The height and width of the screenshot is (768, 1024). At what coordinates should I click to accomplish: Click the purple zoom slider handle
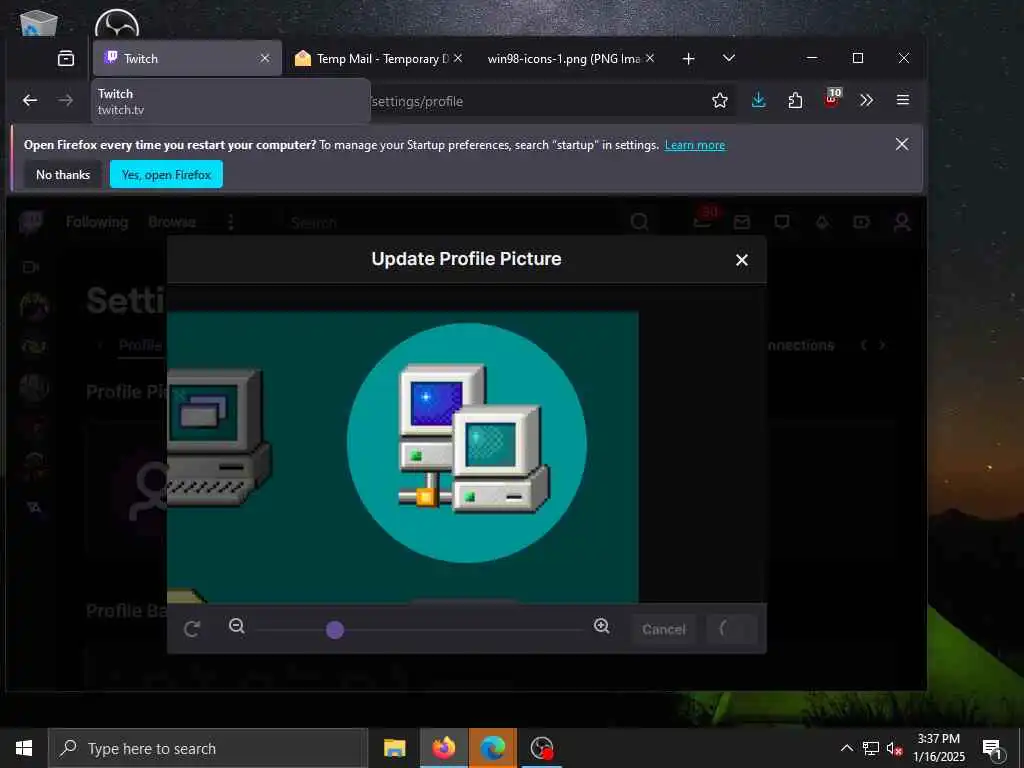coord(335,630)
